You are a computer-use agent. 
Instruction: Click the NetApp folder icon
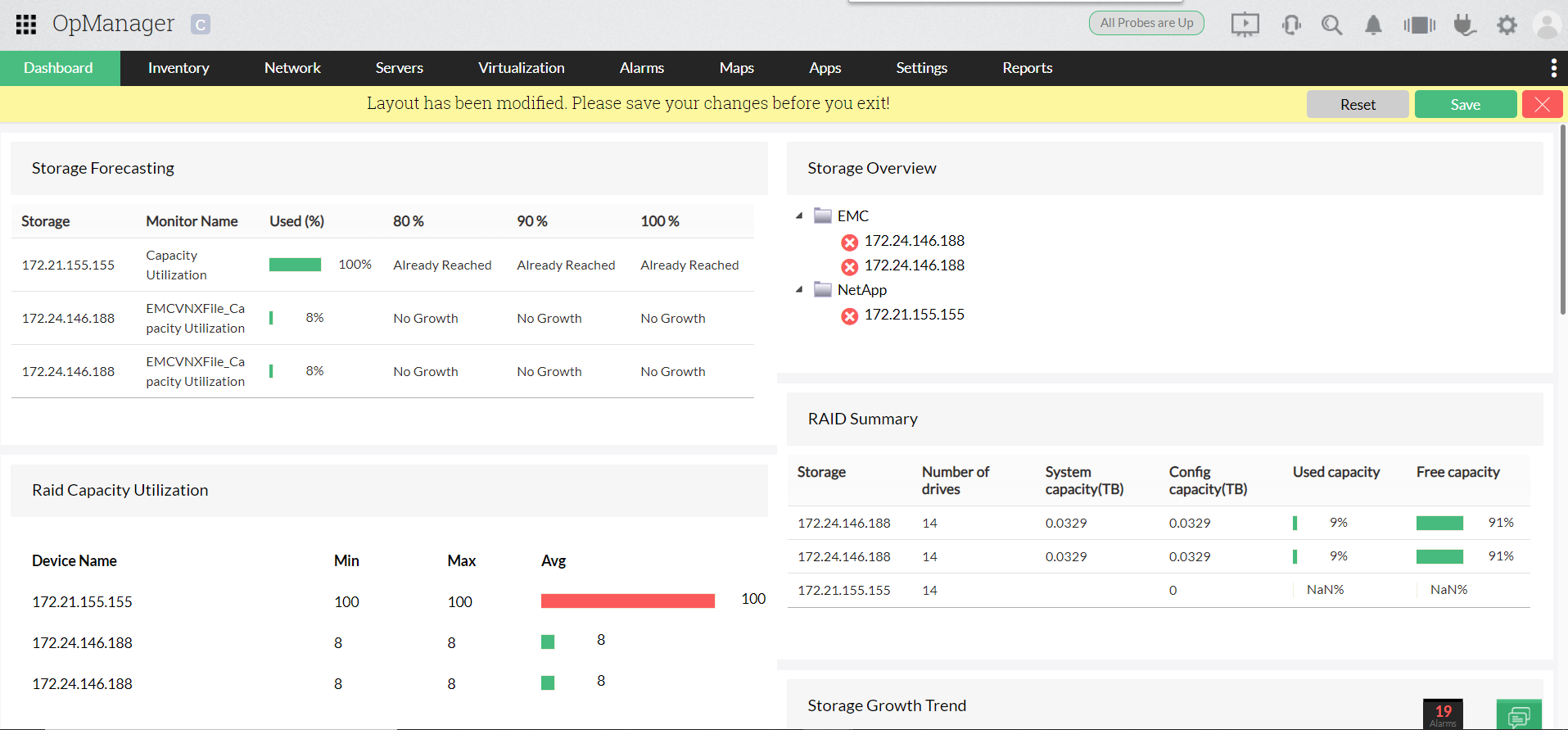pos(823,289)
